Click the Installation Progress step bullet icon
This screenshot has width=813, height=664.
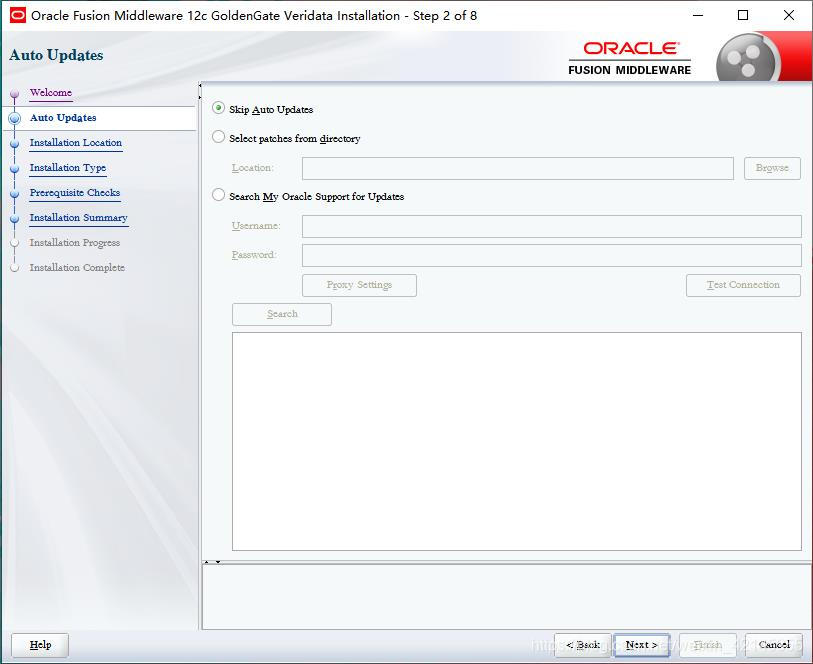click(x=15, y=243)
